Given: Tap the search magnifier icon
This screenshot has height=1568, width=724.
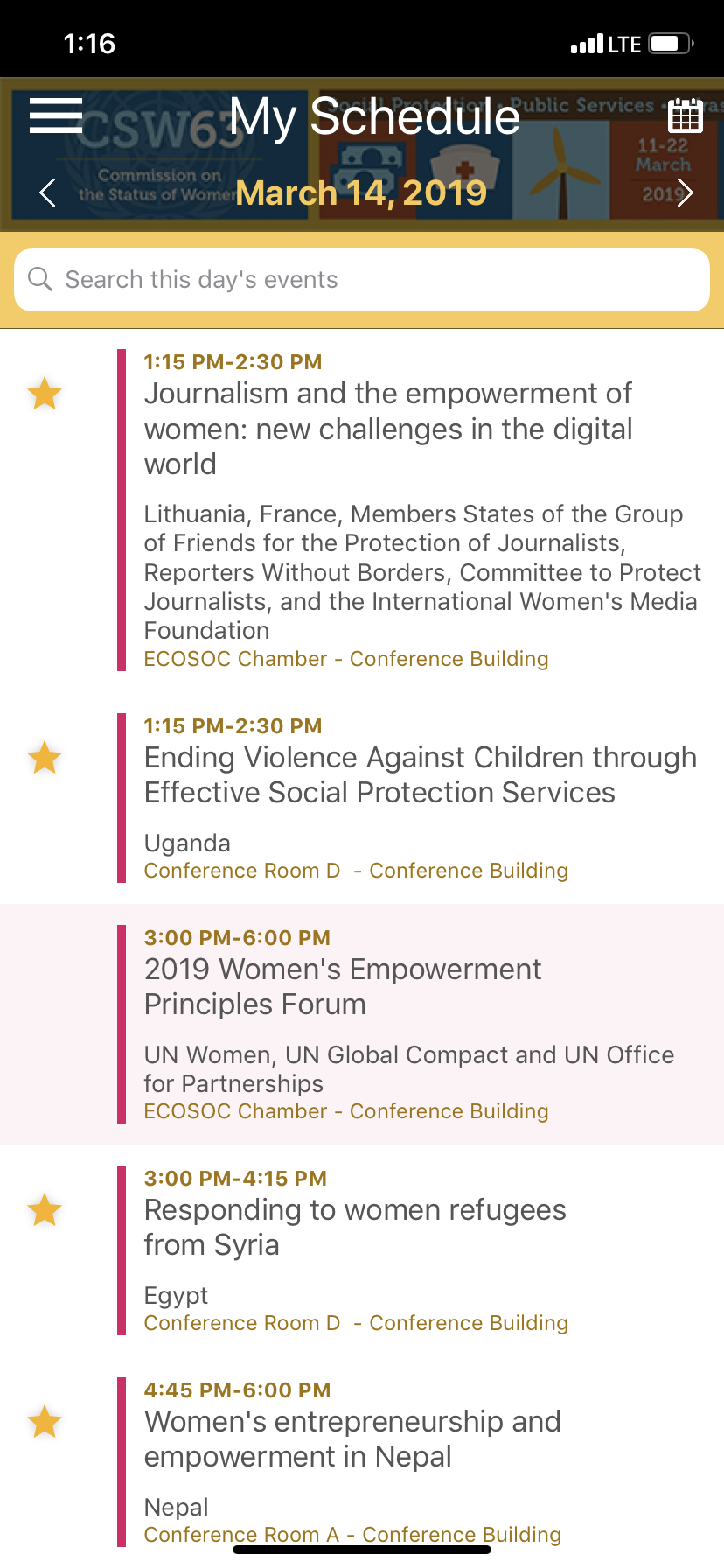Looking at the screenshot, I should [x=40, y=279].
